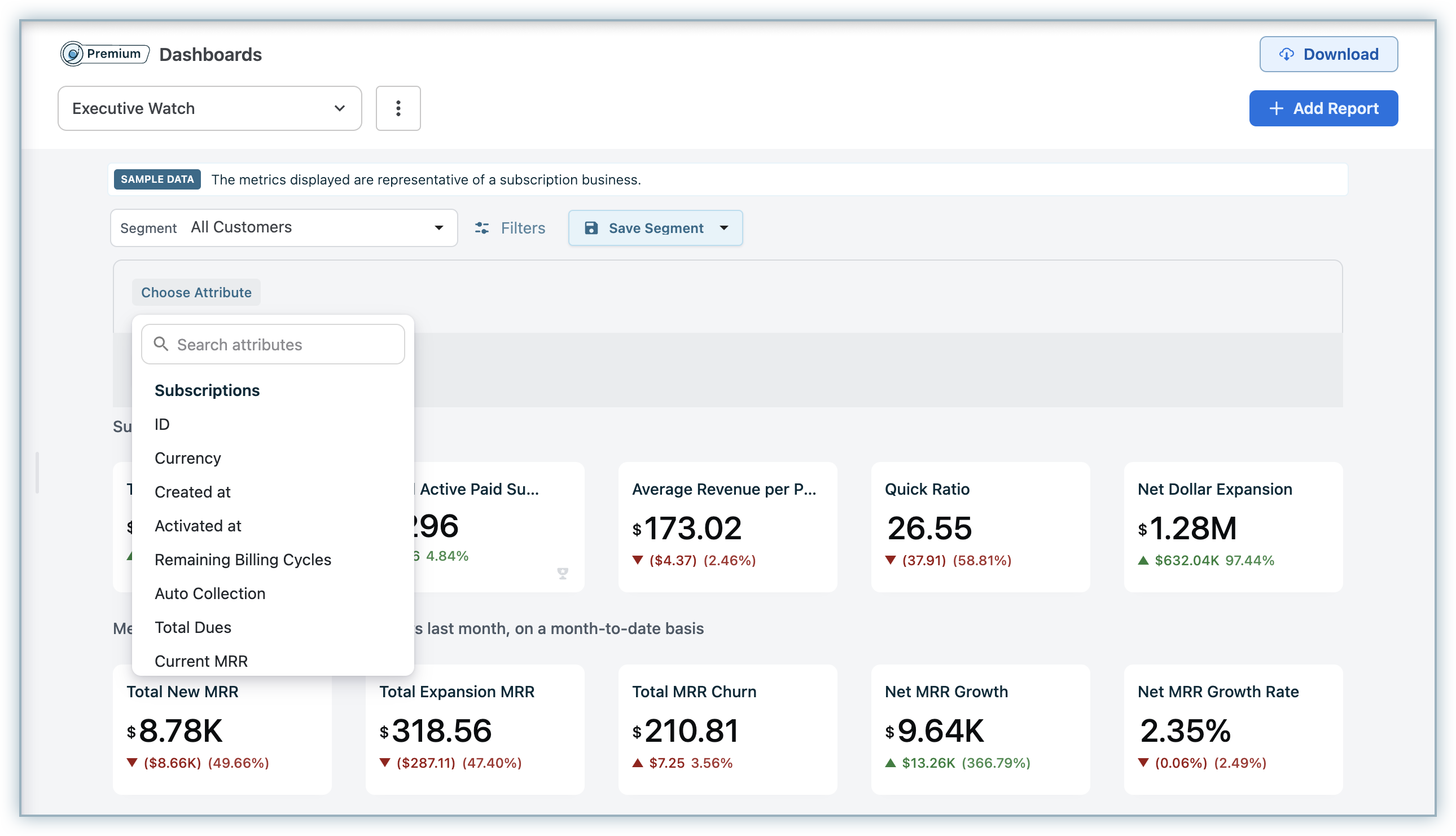The image size is (1456, 836).
Task: Open the Filters panel
Action: [x=510, y=228]
